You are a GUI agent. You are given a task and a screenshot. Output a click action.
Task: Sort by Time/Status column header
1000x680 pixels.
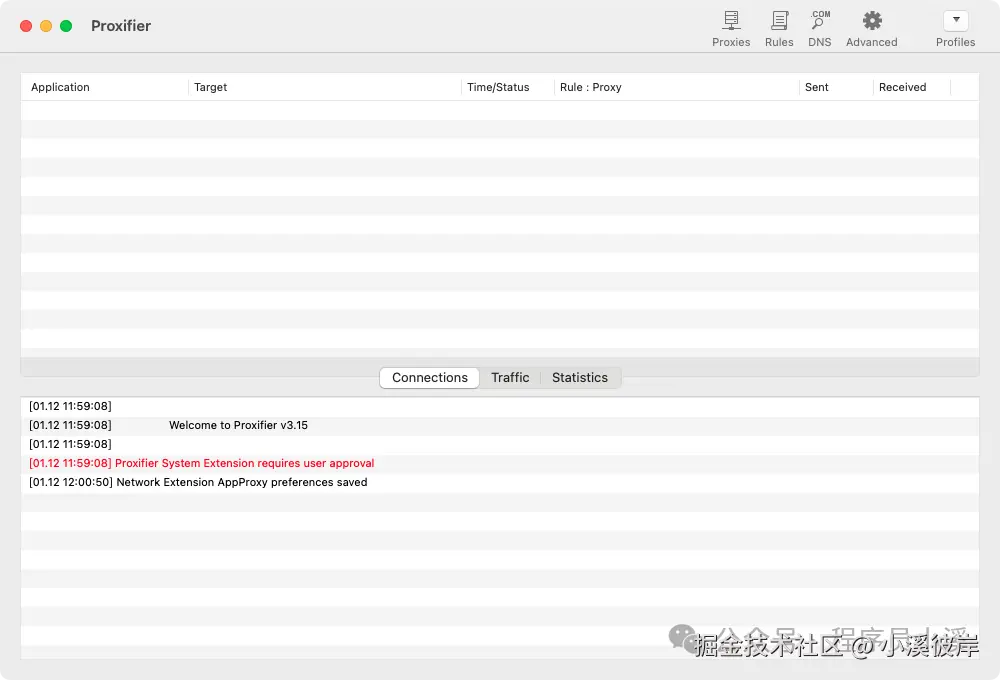(508, 87)
